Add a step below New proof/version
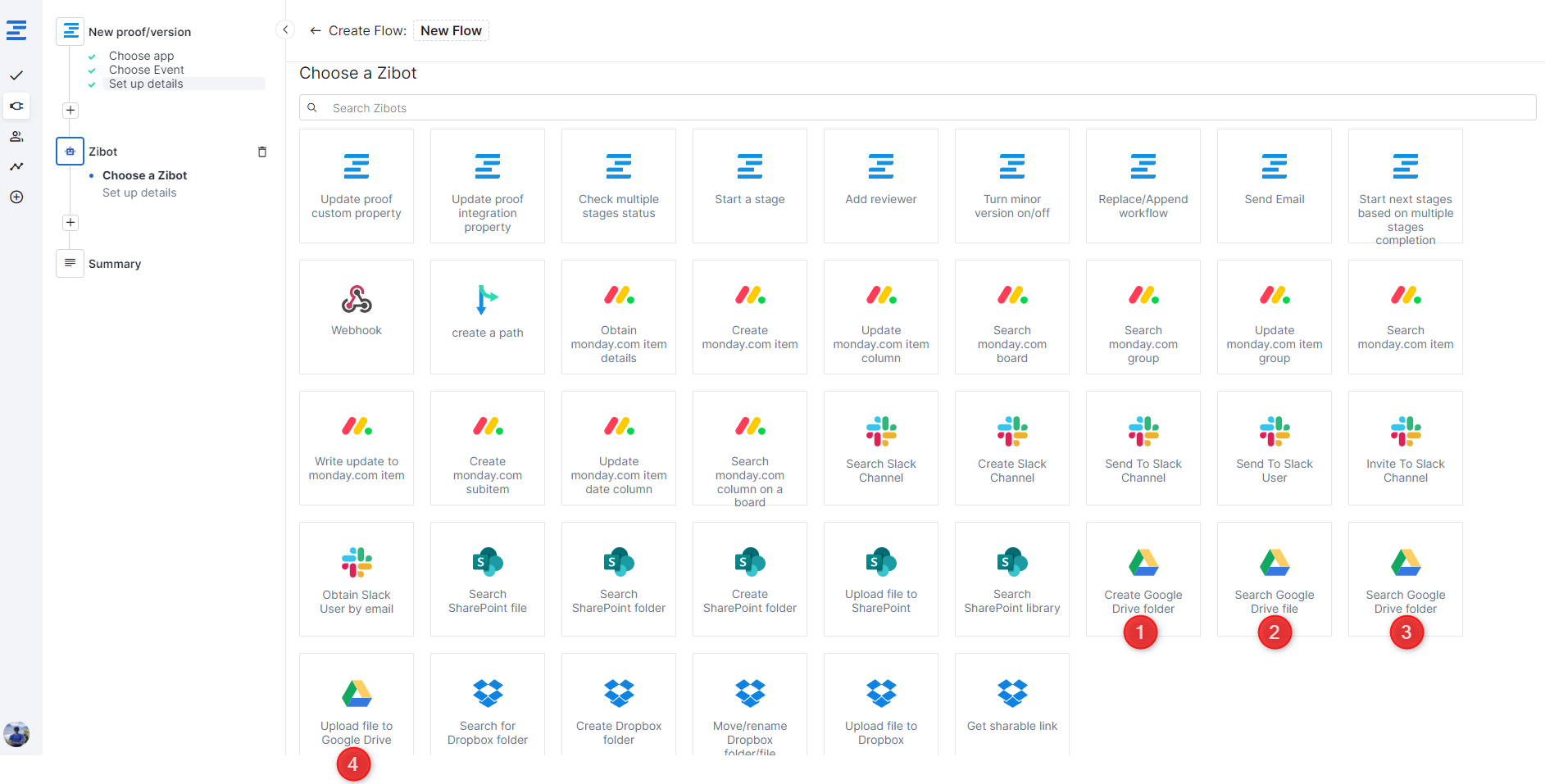This screenshot has width=1545, height=784. (70, 111)
